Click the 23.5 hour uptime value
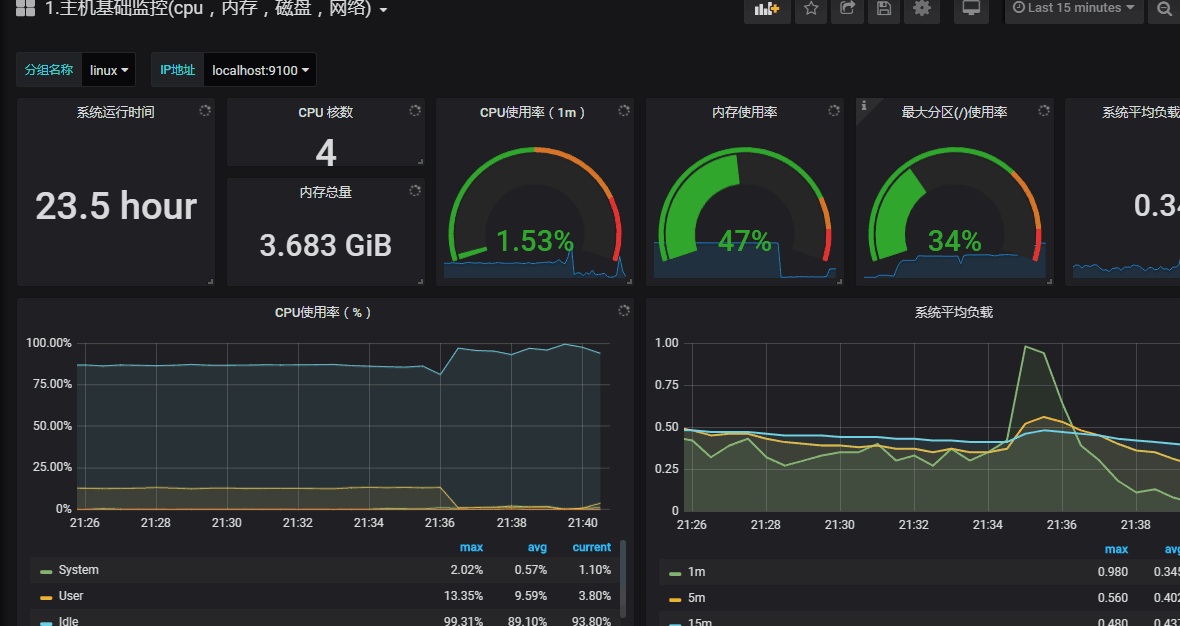1180x626 pixels. coord(116,205)
